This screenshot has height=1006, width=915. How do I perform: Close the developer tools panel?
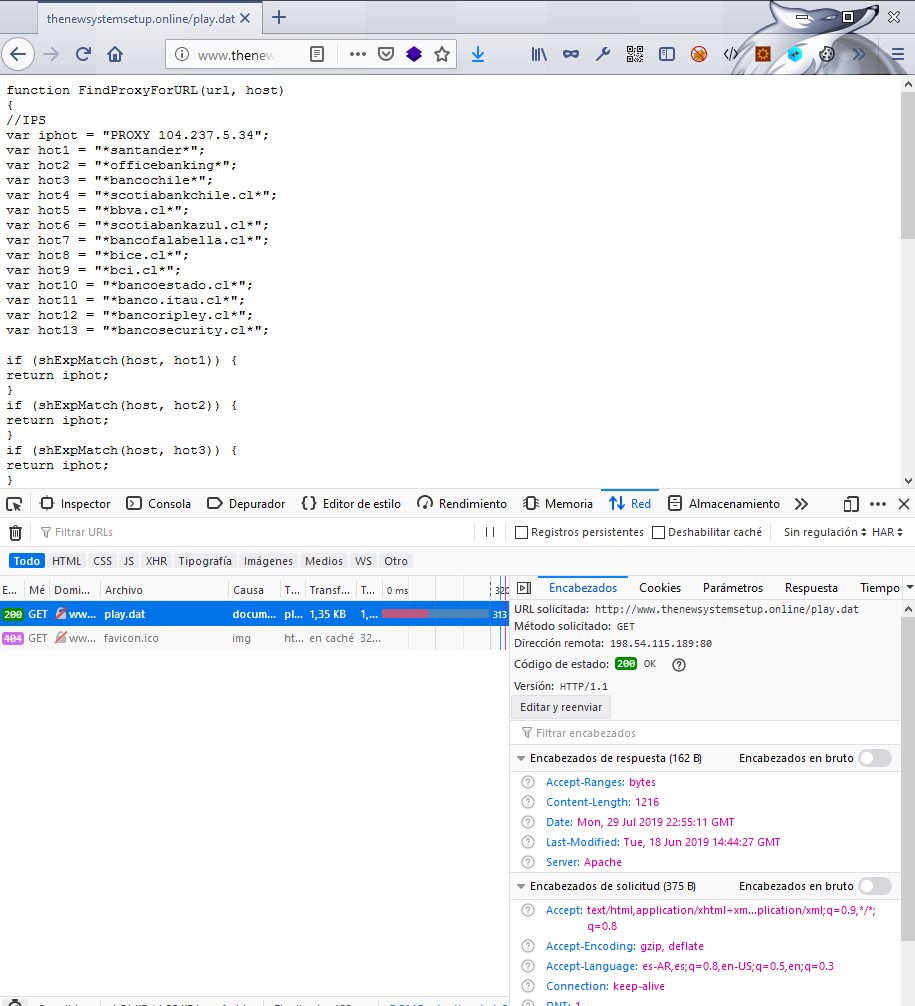point(903,504)
